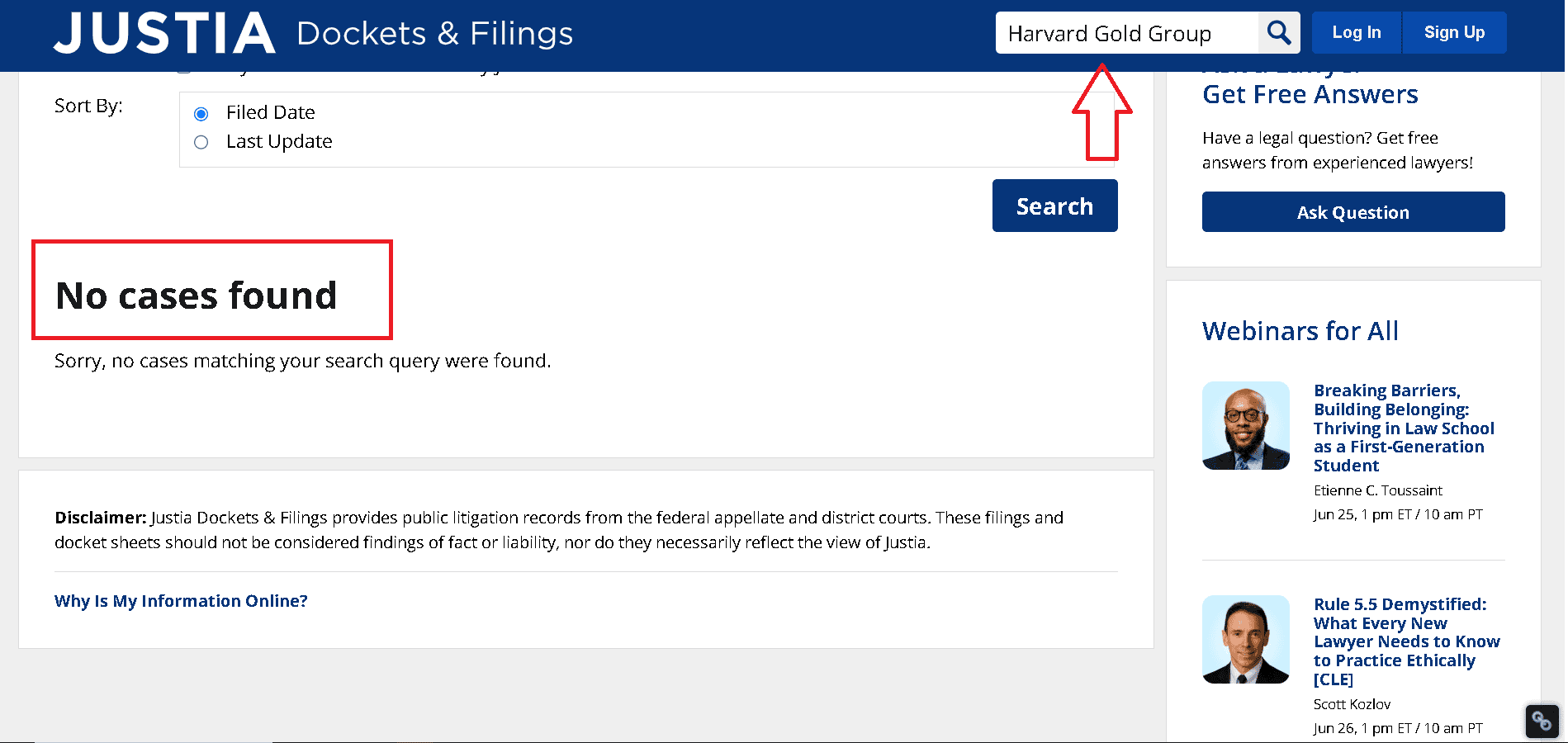Screen dimensions: 1568x743
Task: Click the magnifying glass search icon
Action: click(x=1278, y=33)
